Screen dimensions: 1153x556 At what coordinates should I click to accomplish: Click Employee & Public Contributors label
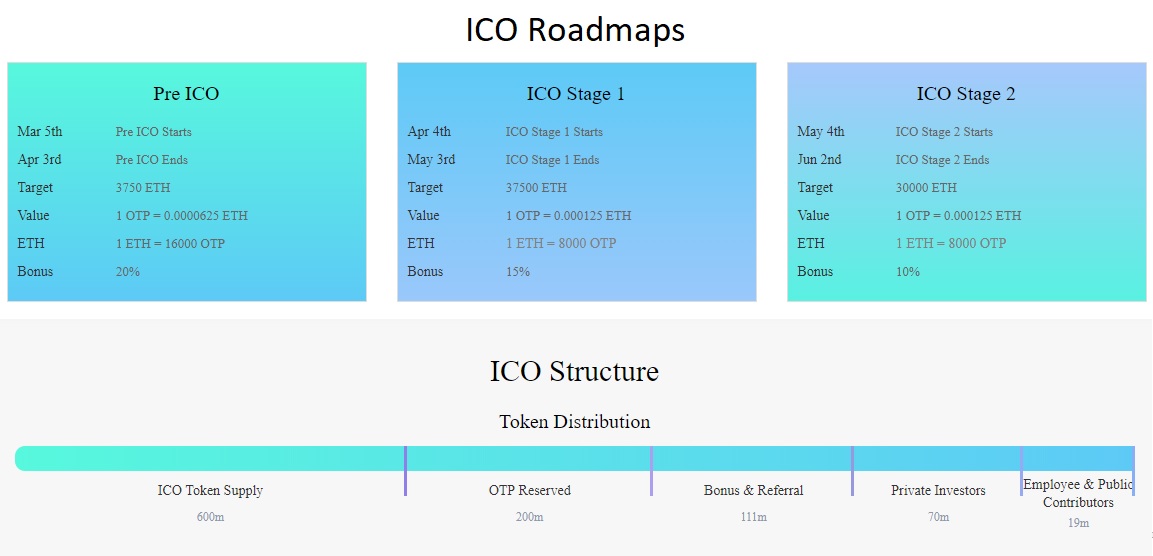[1078, 493]
